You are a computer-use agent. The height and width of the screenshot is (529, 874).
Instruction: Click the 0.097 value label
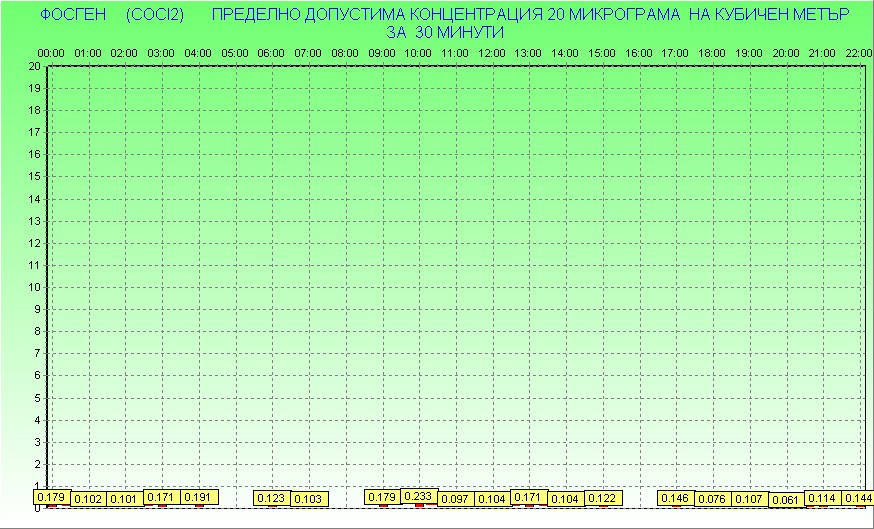point(455,499)
